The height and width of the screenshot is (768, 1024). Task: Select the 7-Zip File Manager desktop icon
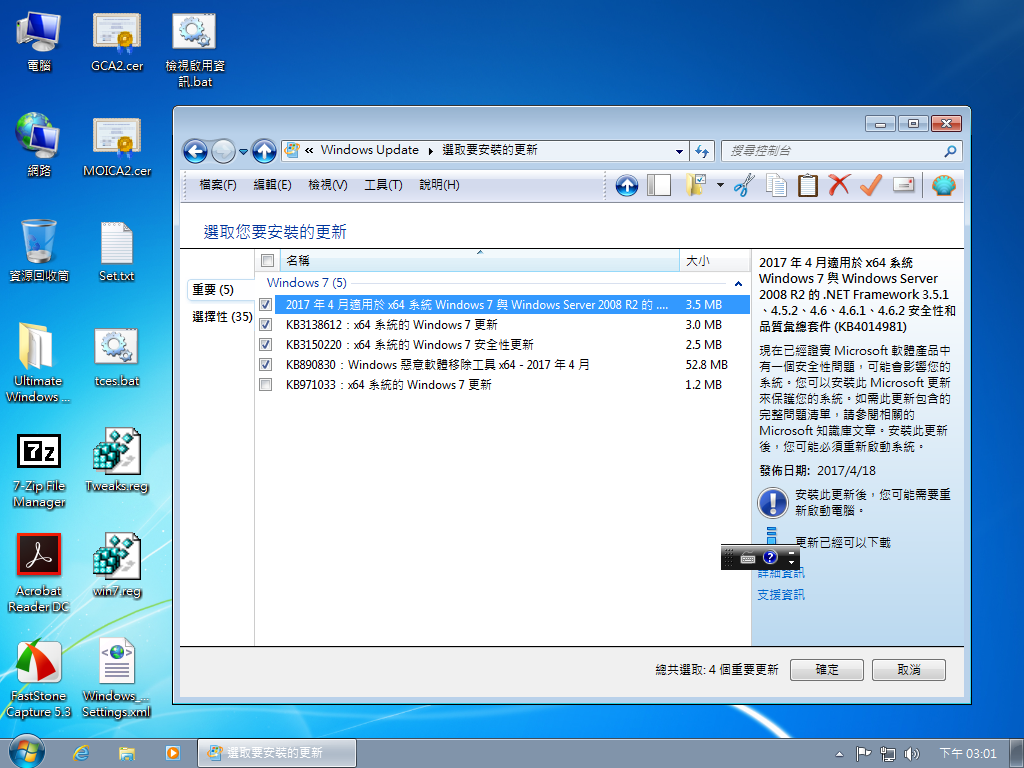(x=39, y=470)
